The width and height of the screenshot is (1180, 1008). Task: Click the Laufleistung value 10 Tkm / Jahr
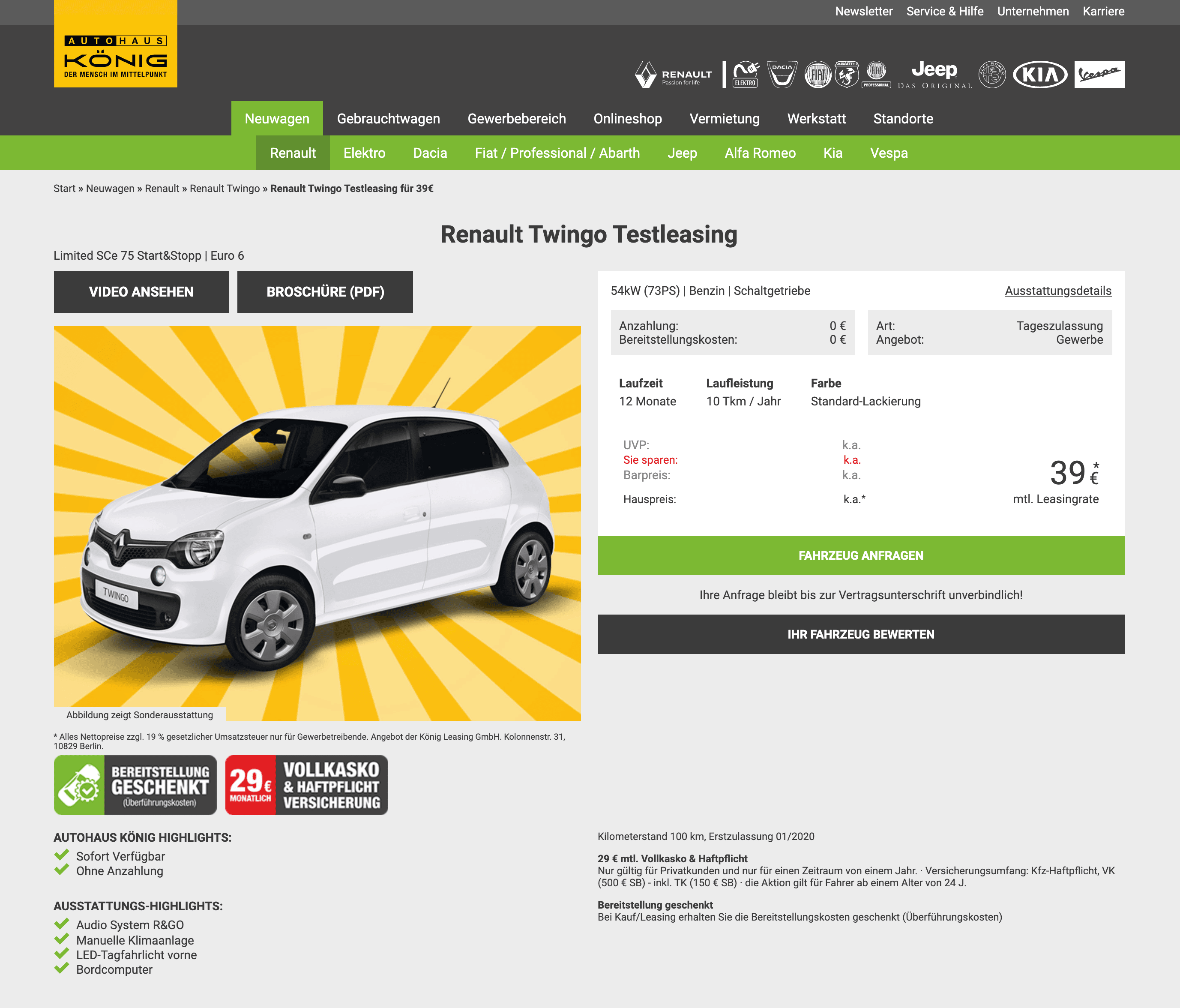[x=743, y=401]
